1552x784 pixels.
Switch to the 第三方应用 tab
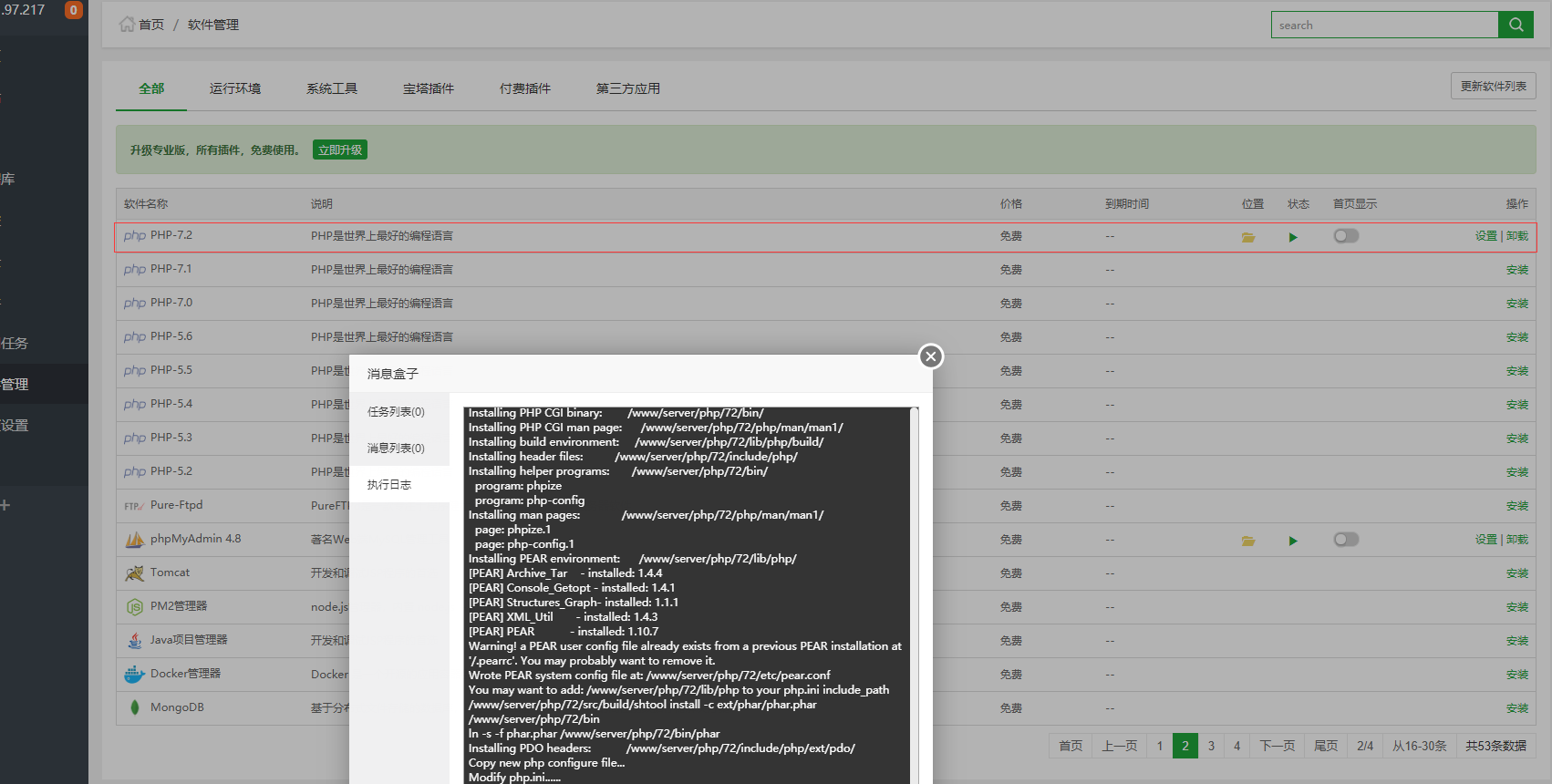[628, 88]
